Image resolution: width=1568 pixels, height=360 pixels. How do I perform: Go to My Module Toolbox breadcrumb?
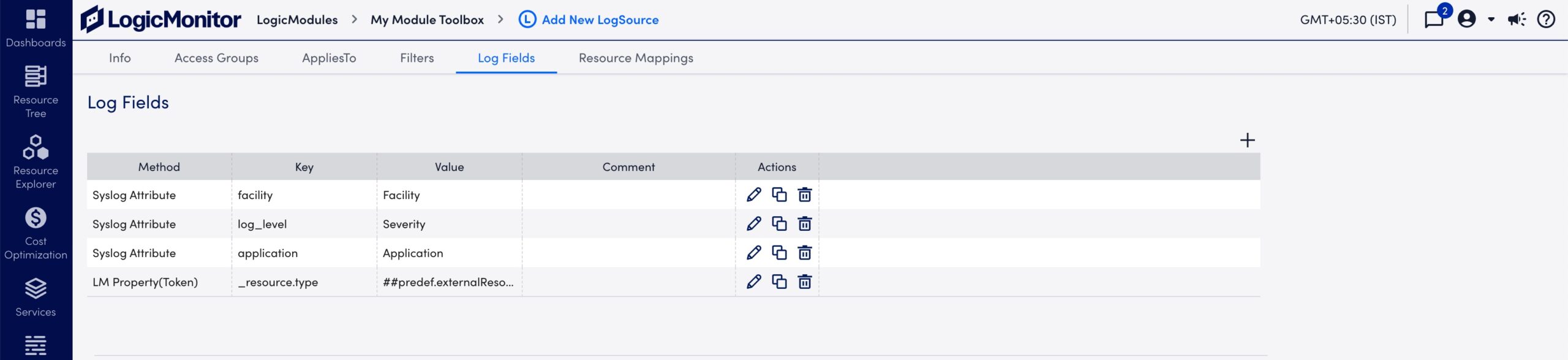coord(427,20)
